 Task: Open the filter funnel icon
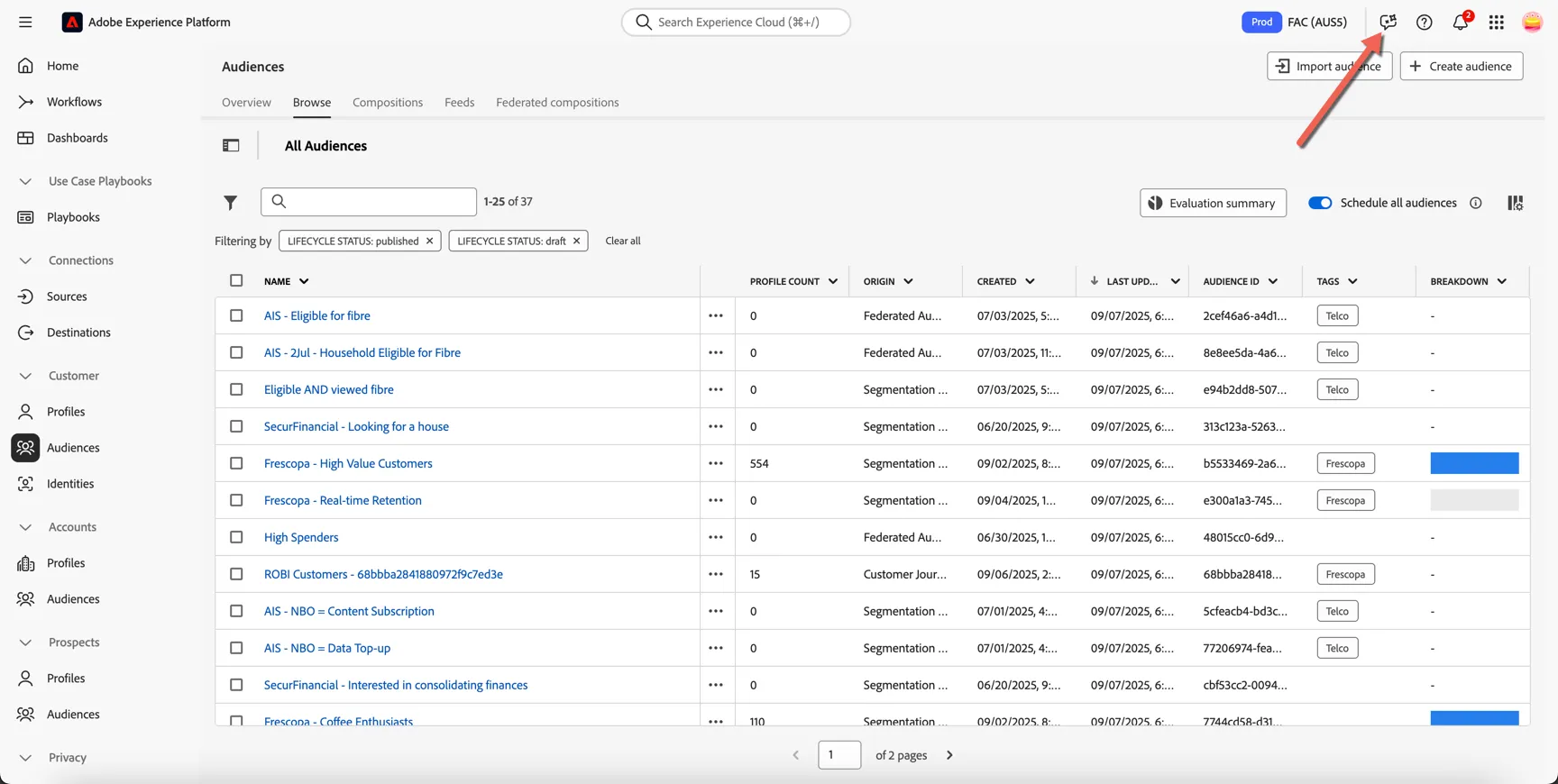[x=231, y=203]
